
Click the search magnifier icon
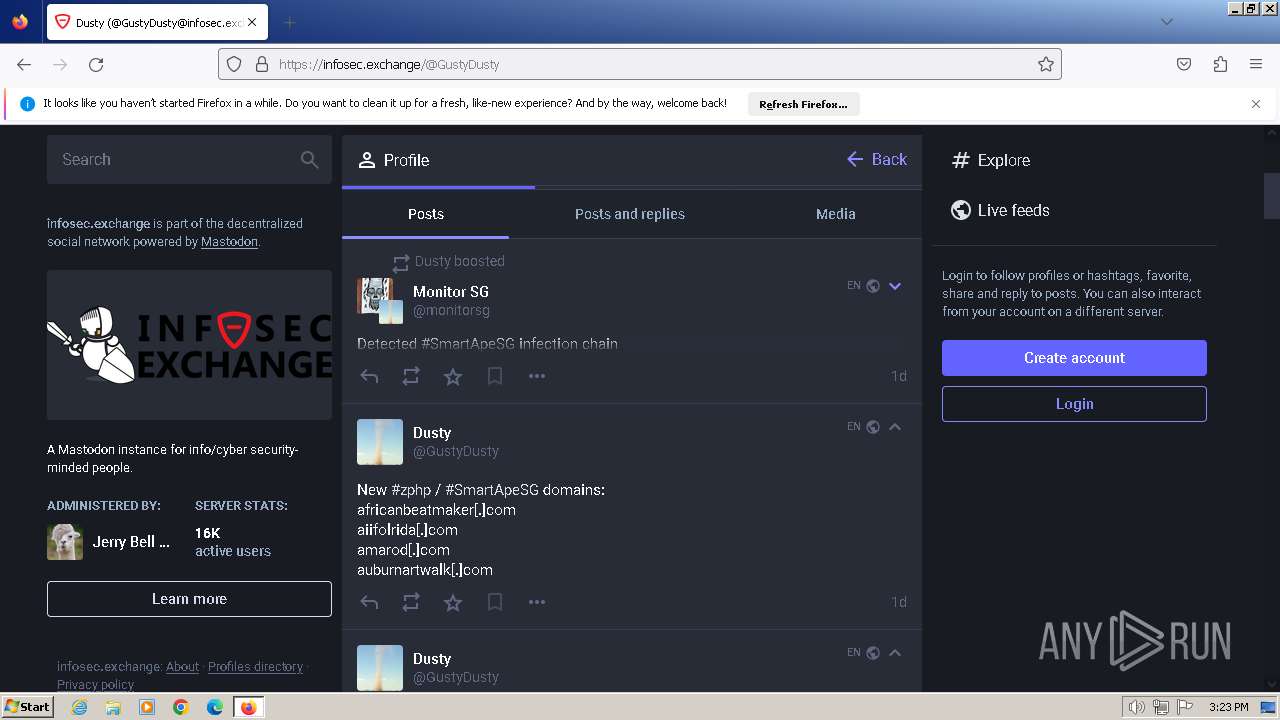310,160
